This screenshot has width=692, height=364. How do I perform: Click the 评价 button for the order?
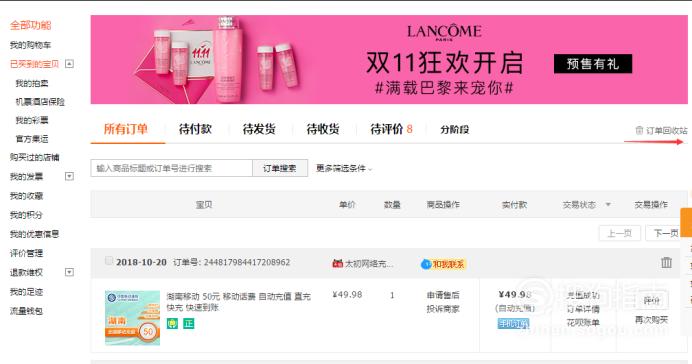651,301
